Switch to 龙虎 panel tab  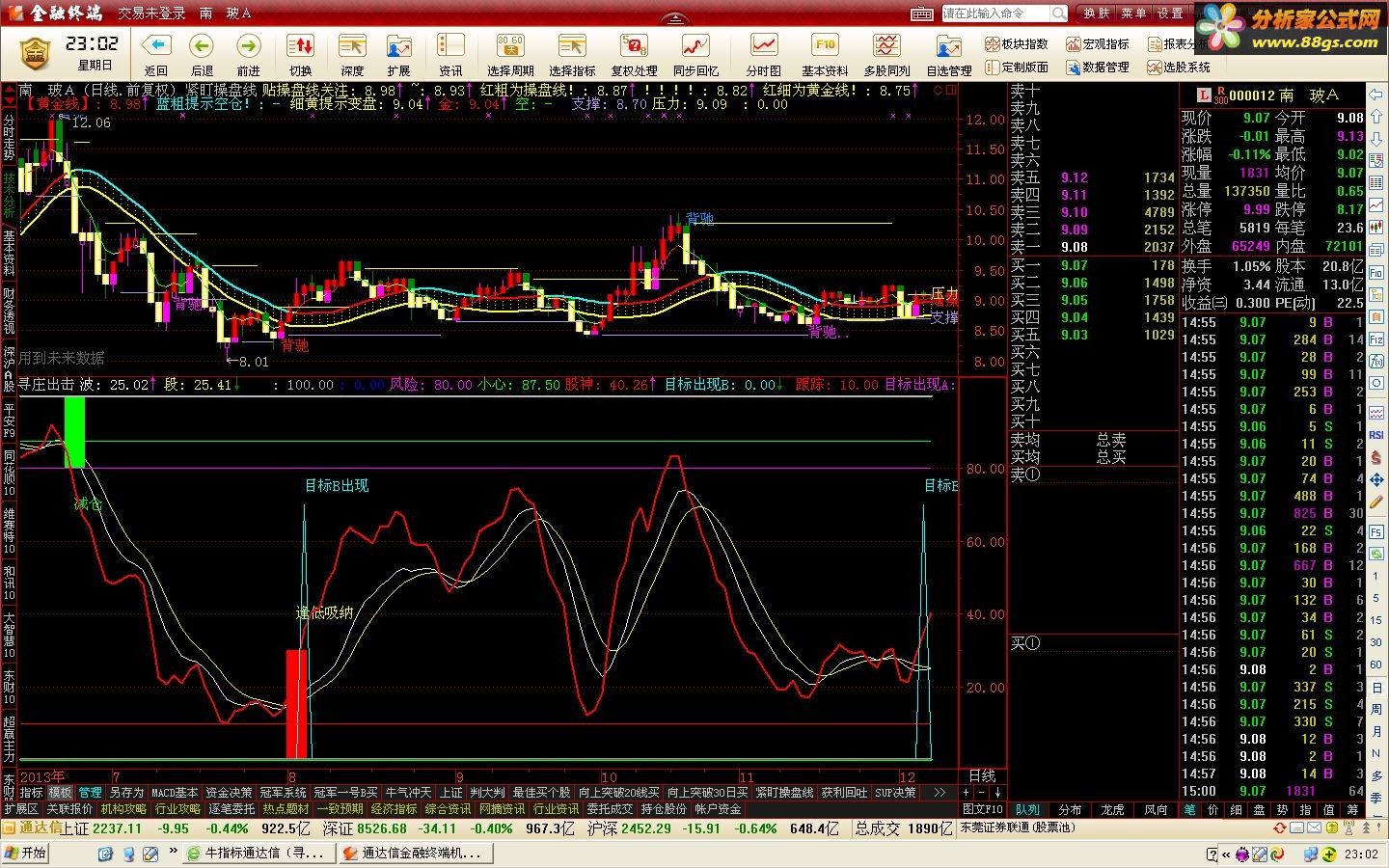point(1112,810)
